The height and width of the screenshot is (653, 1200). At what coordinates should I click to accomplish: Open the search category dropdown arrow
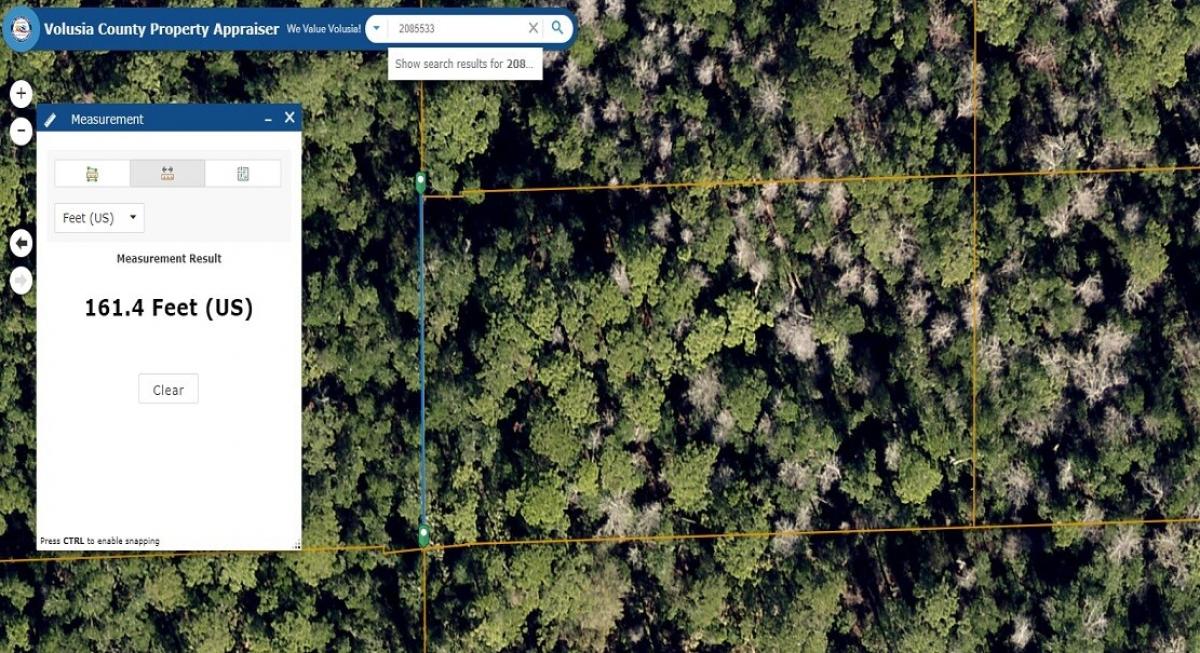pyautogui.click(x=375, y=28)
